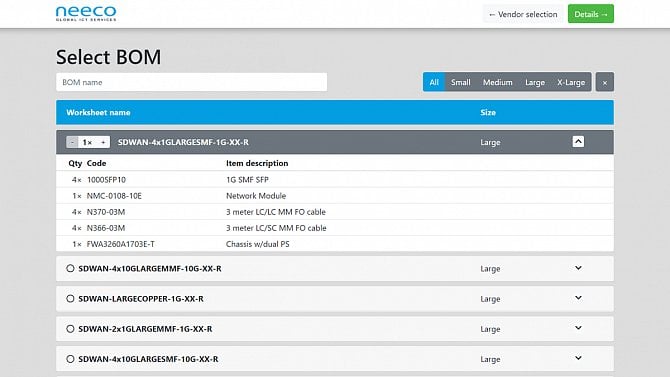Filter BOMs by Large size

click(x=535, y=82)
